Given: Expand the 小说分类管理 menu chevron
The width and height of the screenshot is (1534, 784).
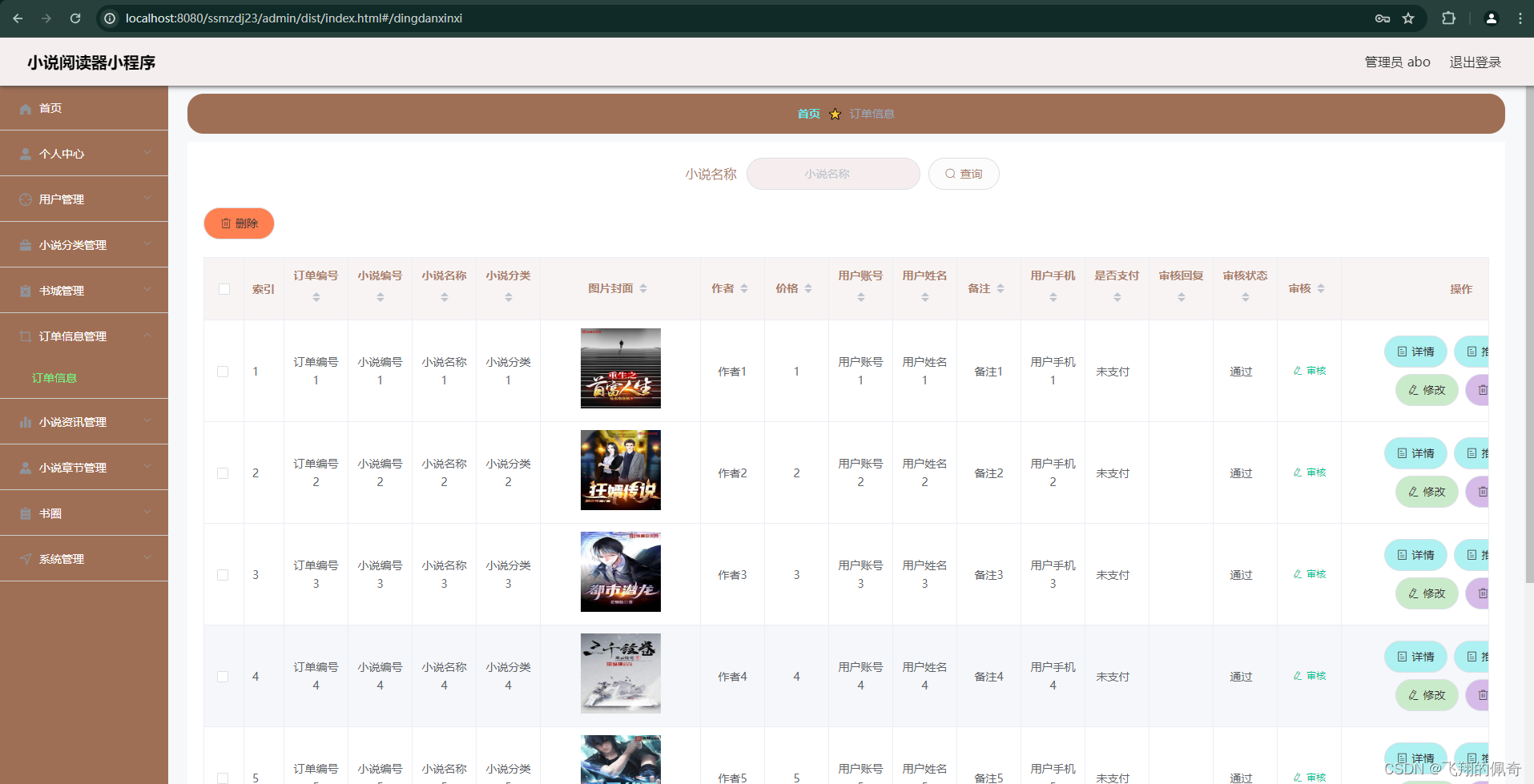Looking at the screenshot, I should point(147,244).
